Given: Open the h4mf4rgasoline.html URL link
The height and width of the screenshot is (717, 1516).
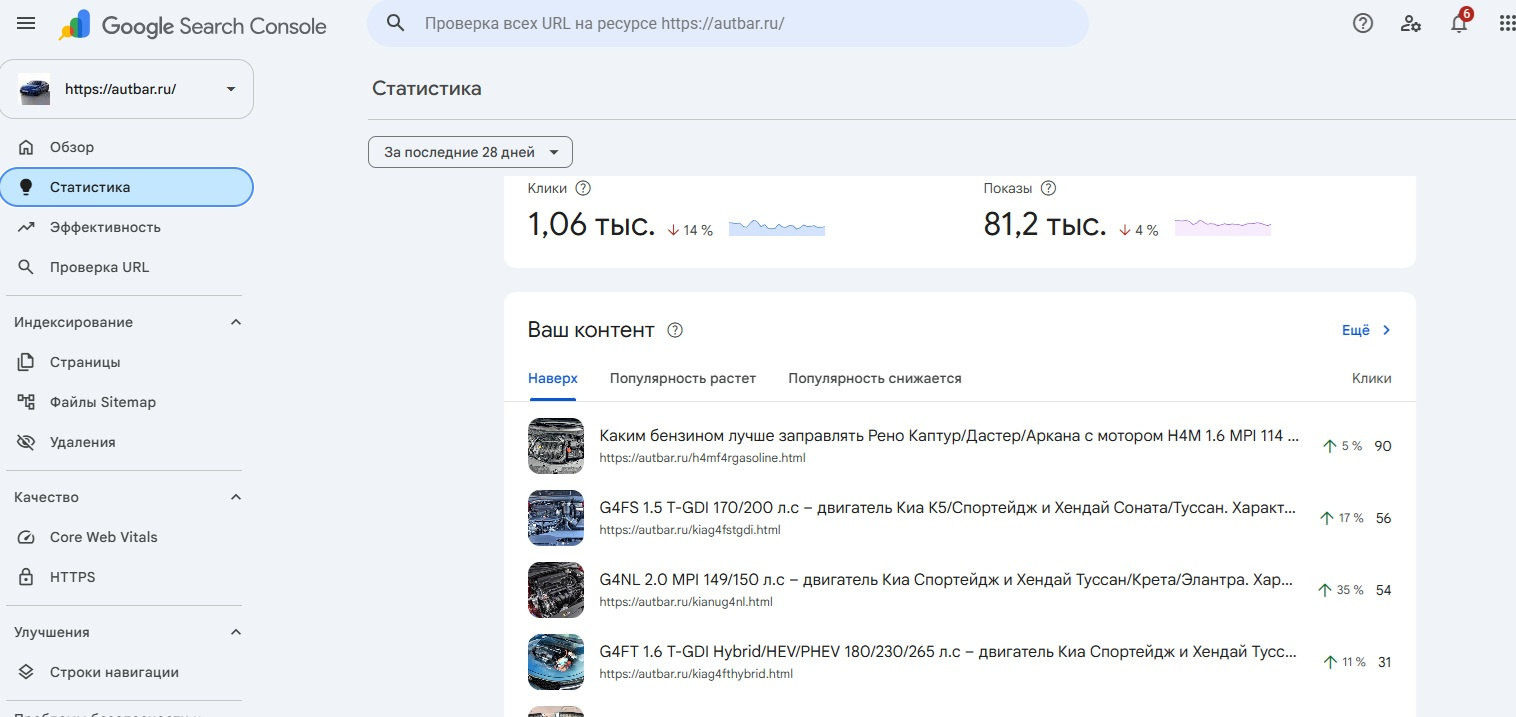Looking at the screenshot, I should (x=702, y=458).
